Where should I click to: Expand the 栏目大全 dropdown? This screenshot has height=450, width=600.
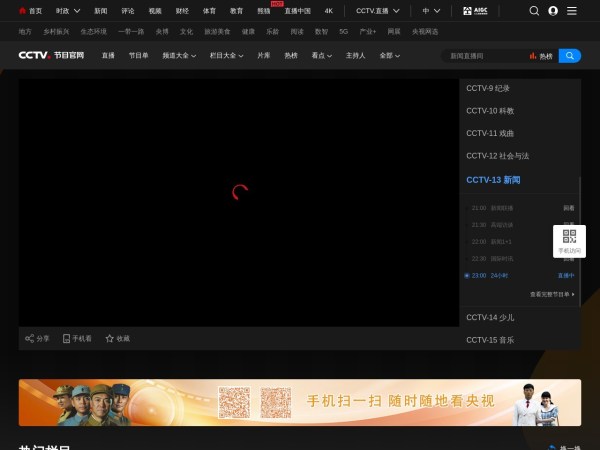(226, 56)
